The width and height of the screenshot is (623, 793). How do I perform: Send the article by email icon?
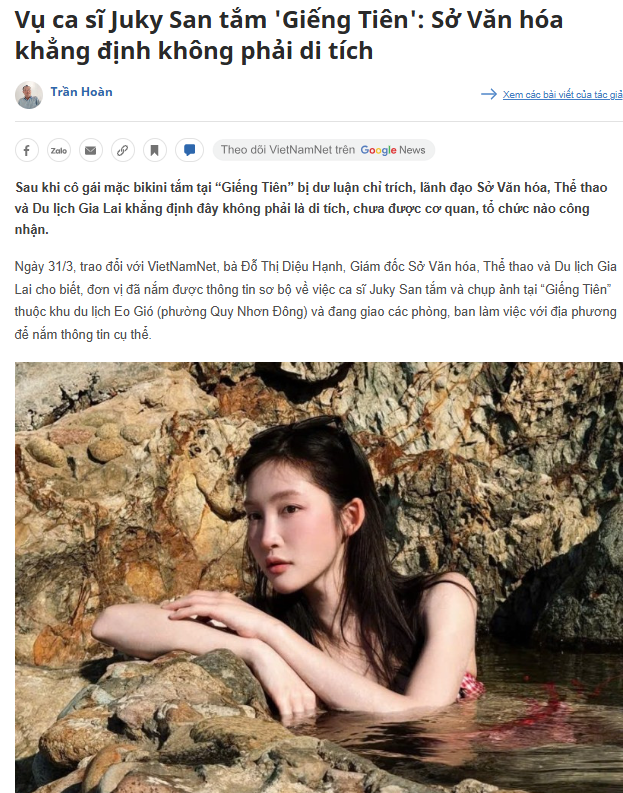click(x=91, y=150)
